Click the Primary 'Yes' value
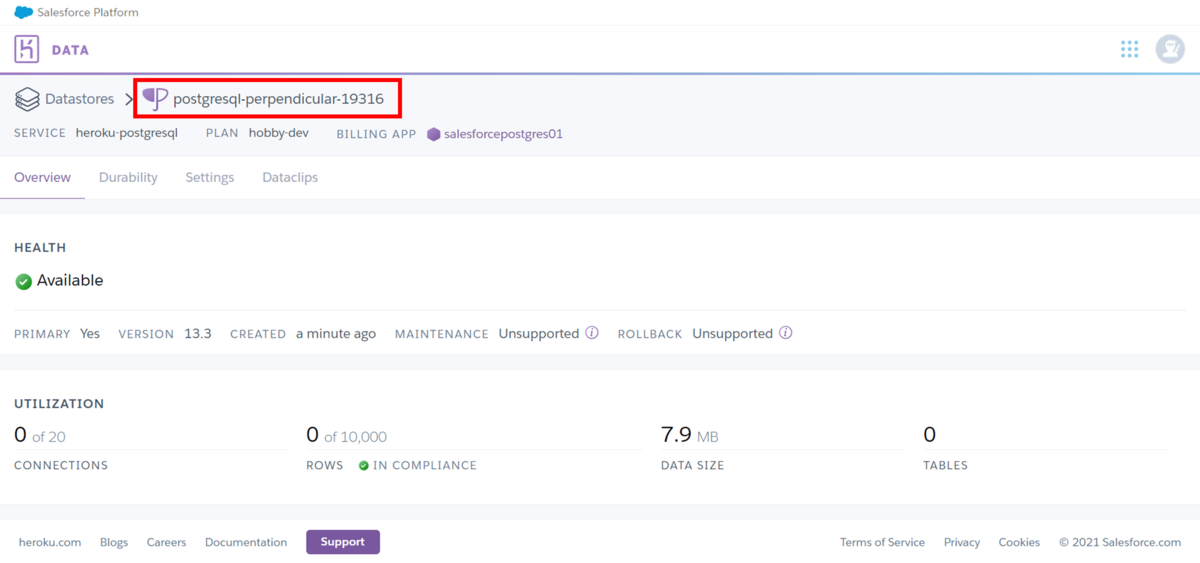 [x=90, y=333]
